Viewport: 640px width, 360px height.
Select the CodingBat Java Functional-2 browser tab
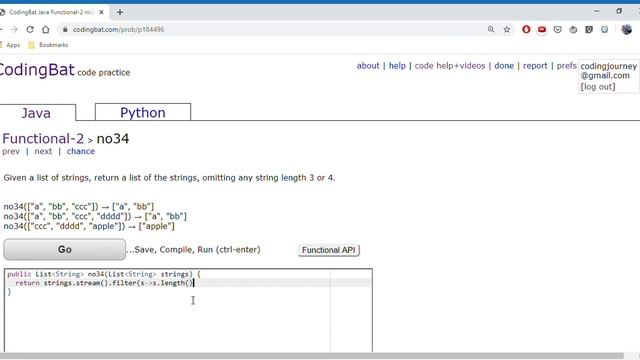(51, 12)
